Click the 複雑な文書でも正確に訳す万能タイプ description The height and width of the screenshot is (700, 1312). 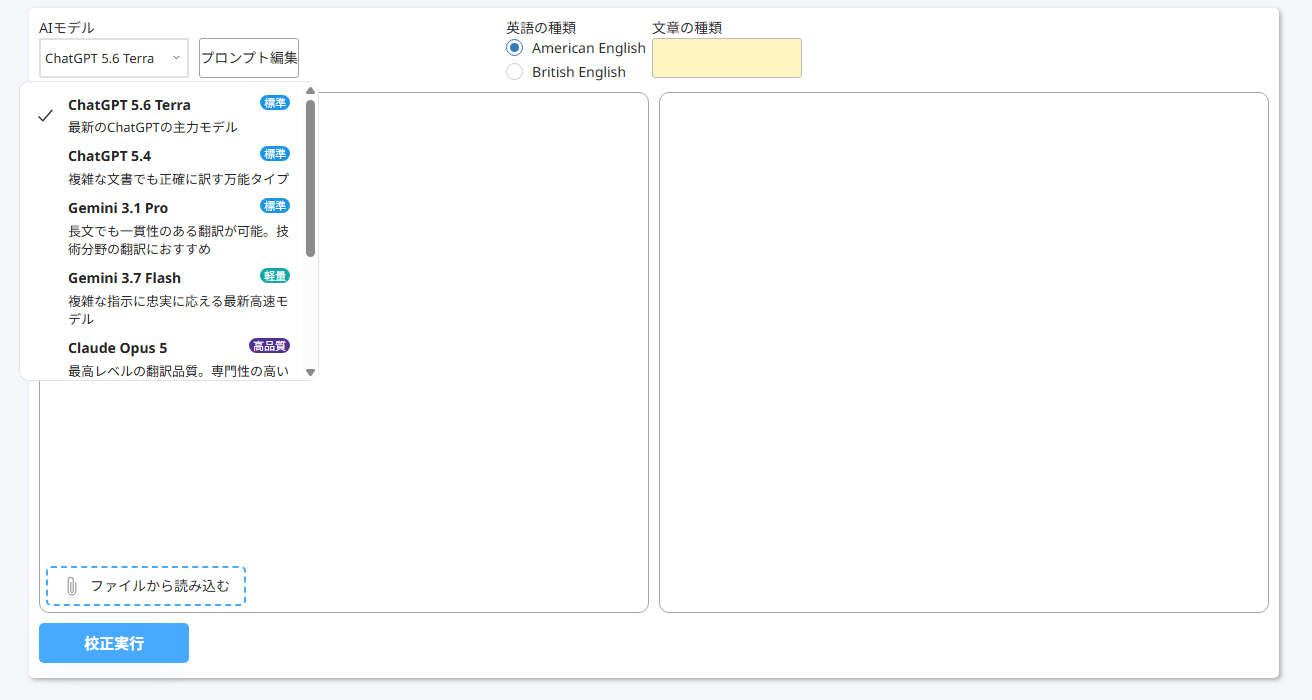pos(179,179)
